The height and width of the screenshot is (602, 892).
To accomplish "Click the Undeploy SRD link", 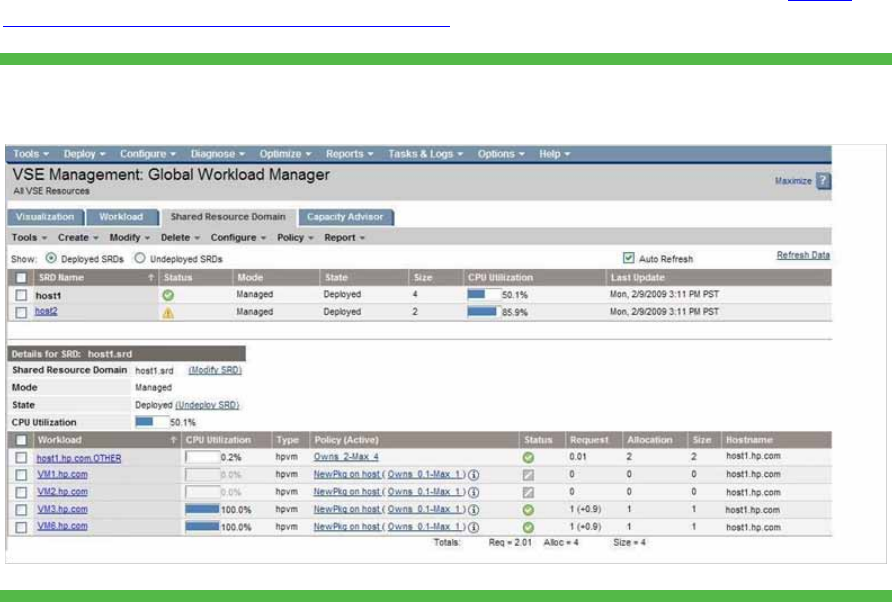I will pyautogui.click(x=207, y=405).
